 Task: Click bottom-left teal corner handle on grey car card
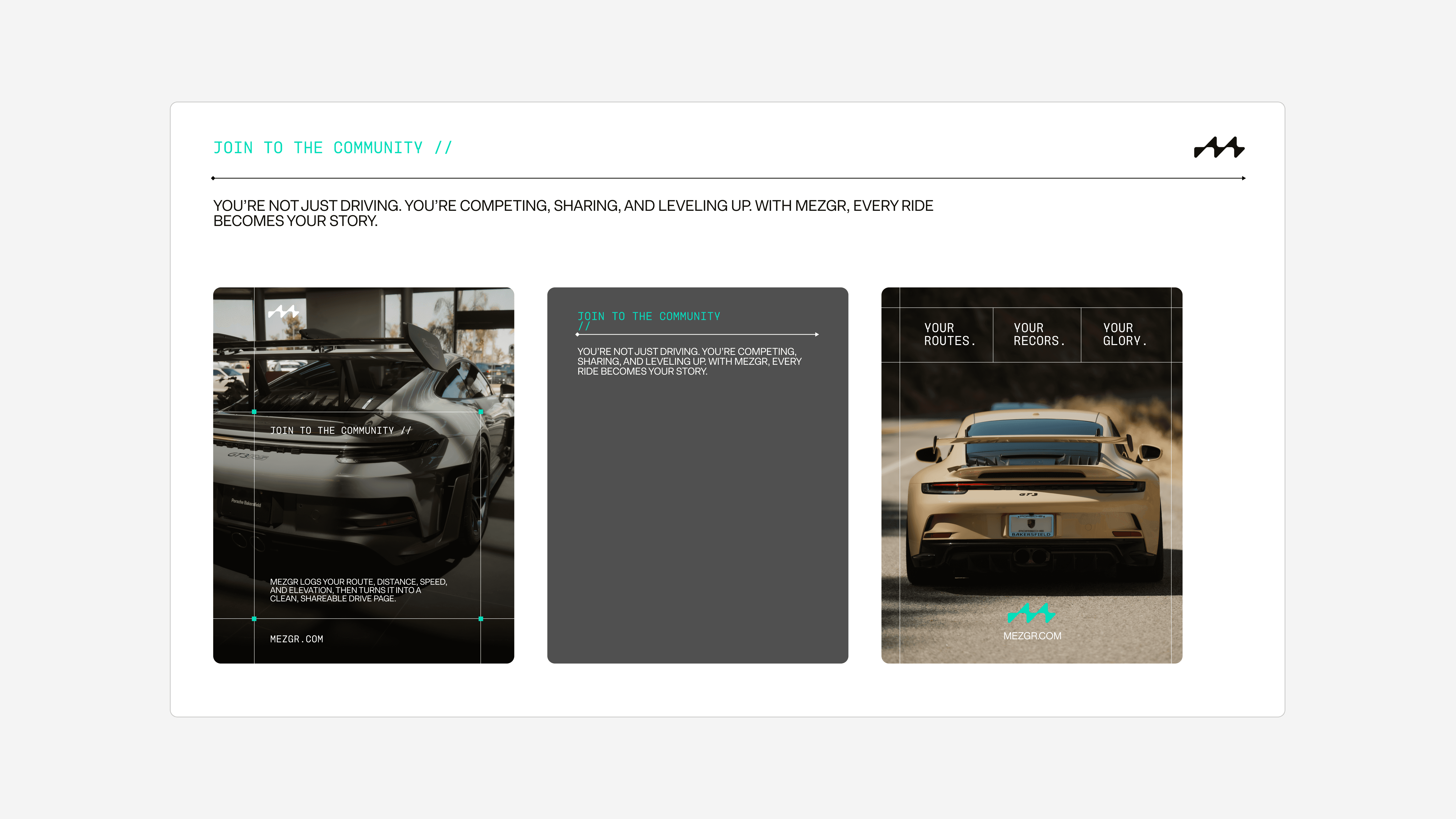pyautogui.click(x=254, y=619)
